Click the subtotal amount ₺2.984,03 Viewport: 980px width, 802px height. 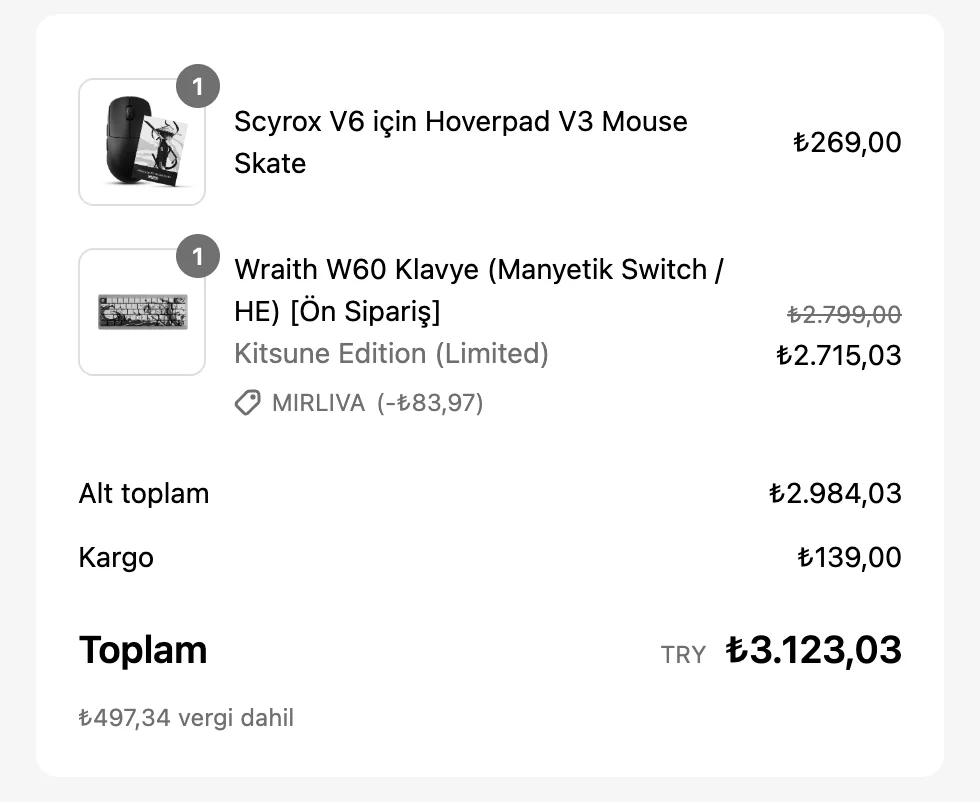click(840, 493)
